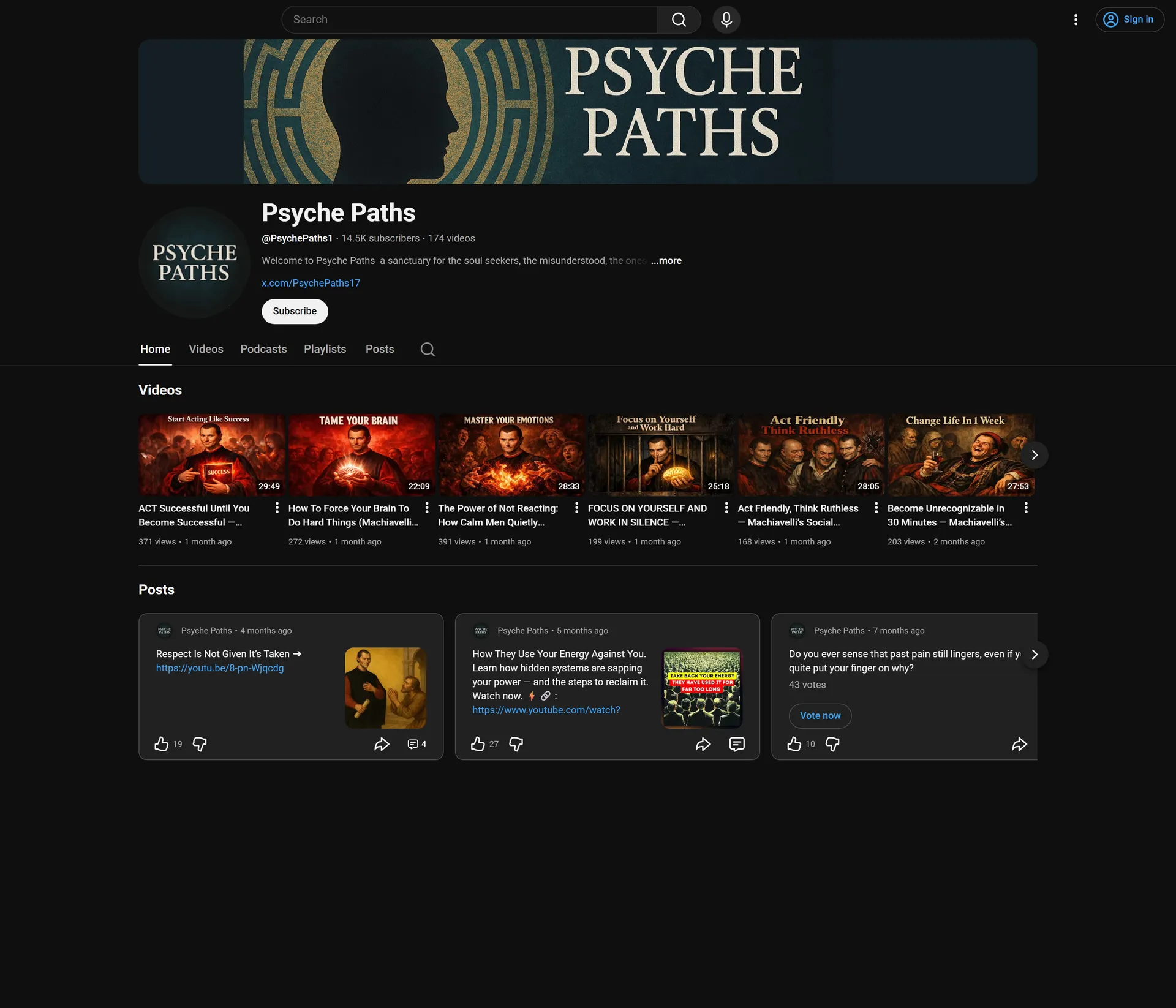
Task: Click the 'Posts' section heading
Action: pyautogui.click(x=156, y=590)
